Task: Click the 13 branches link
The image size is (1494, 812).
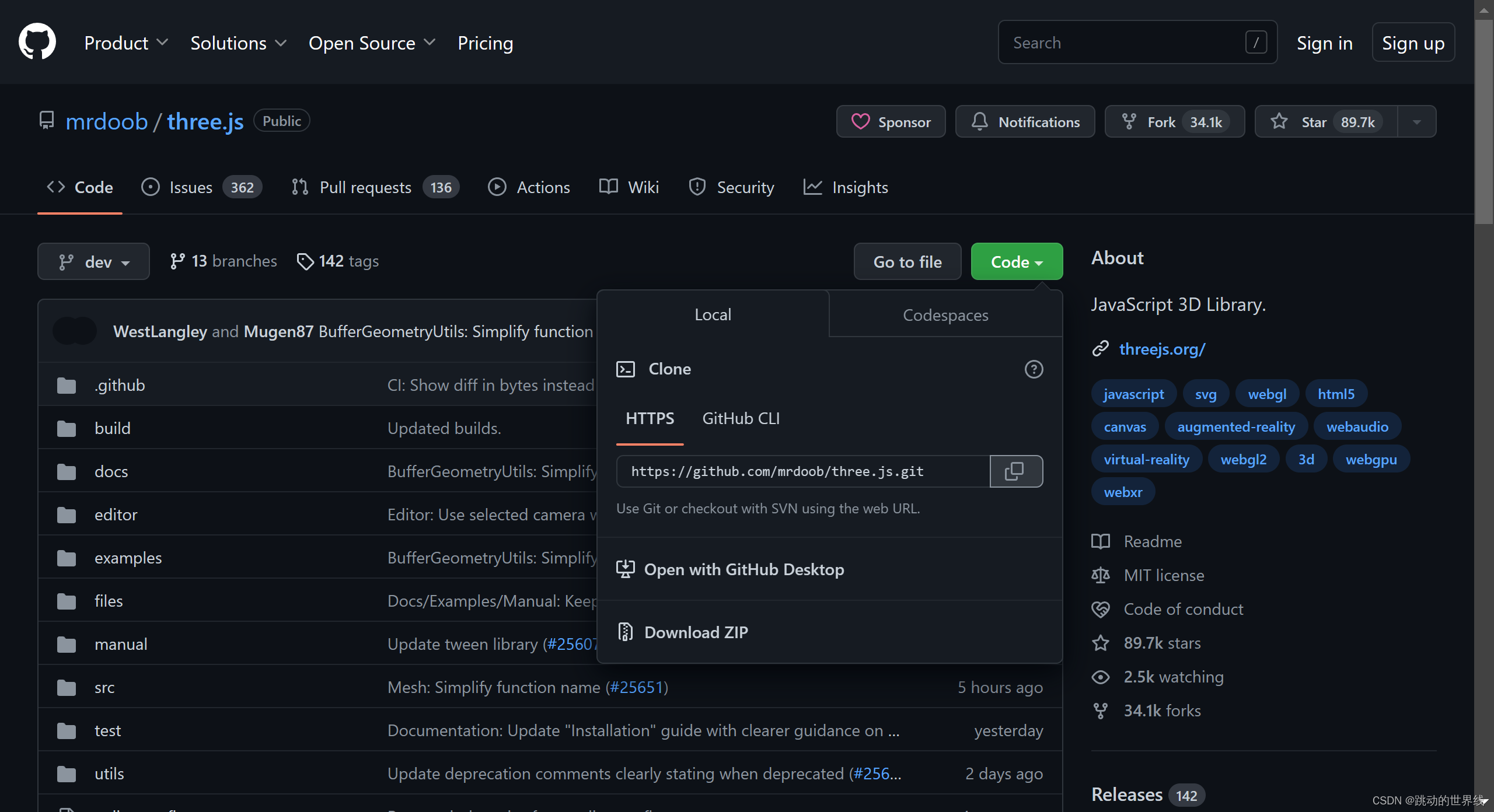Action: coord(223,261)
